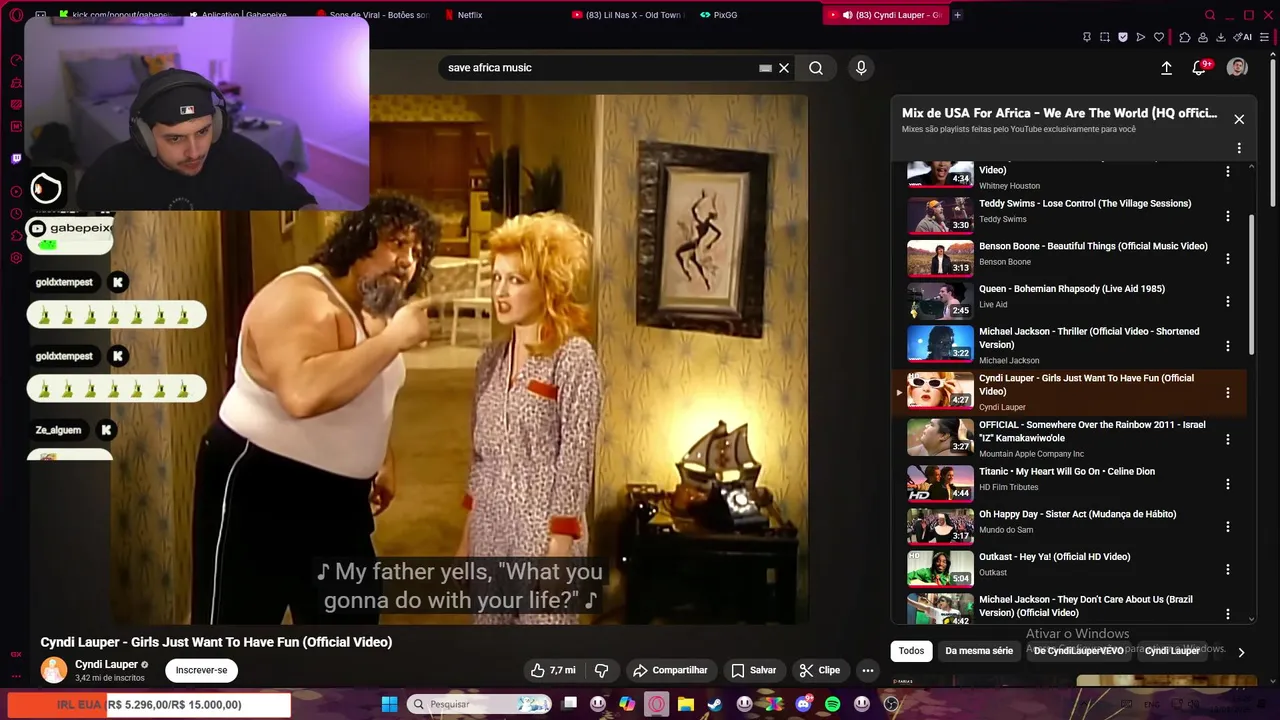The image size is (1280, 720).
Task: Open File Explorer from the taskbar
Action: click(x=686, y=704)
